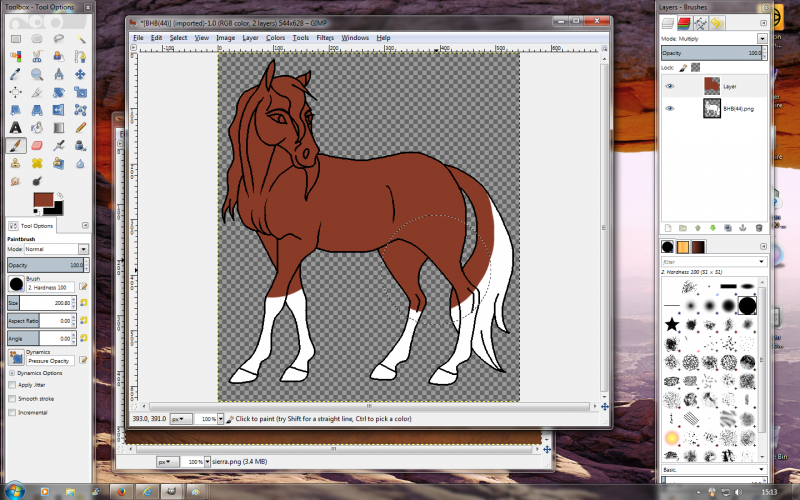Image resolution: width=800 pixels, height=500 pixels.
Task: Enable the Smooth stroke checkbox
Action: coord(12,399)
